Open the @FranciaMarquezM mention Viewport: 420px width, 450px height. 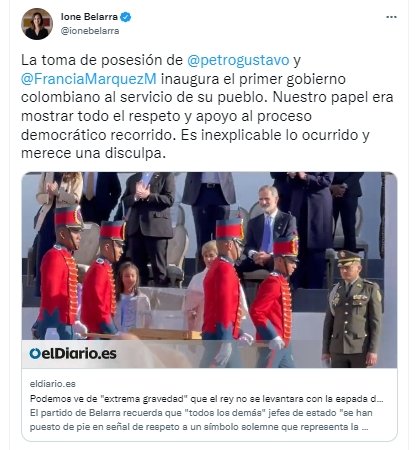(89, 79)
